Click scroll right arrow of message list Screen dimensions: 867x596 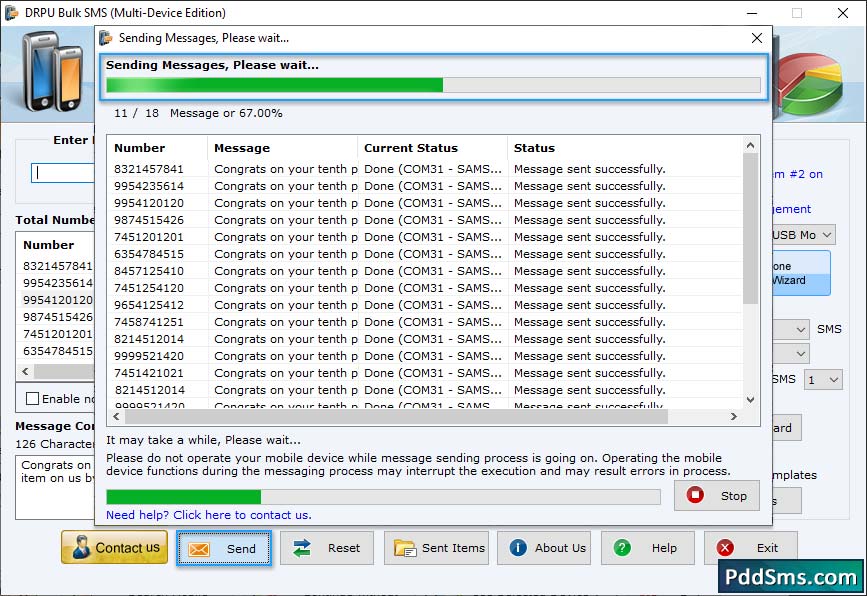click(734, 416)
